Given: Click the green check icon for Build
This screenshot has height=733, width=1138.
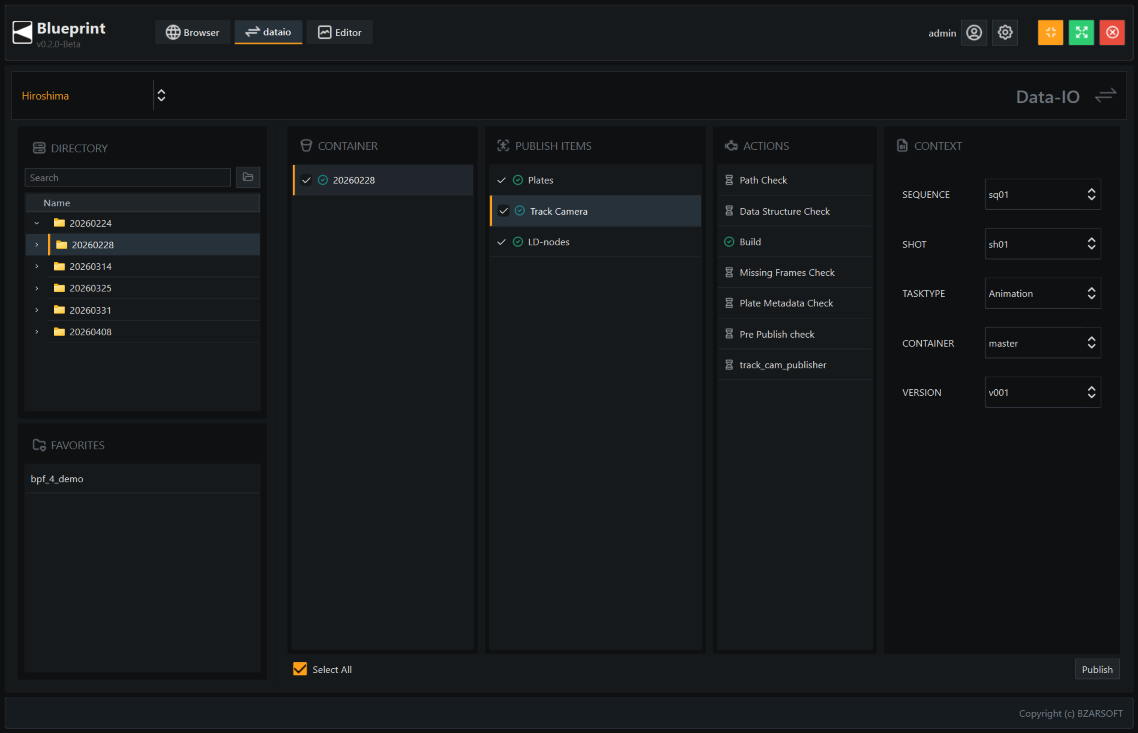Looking at the screenshot, I should (x=729, y=242).
